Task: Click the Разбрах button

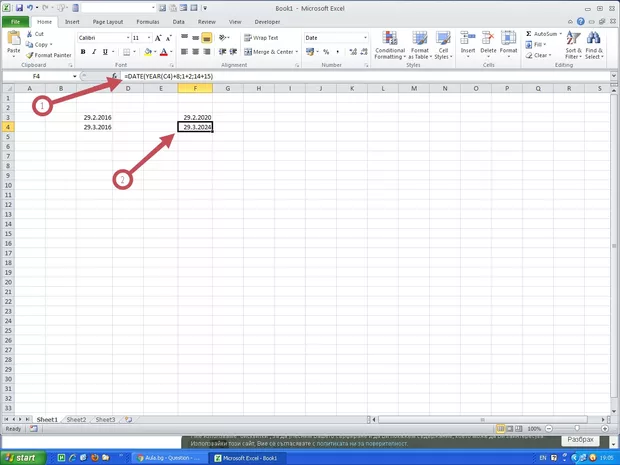Action: pos(580,439)
